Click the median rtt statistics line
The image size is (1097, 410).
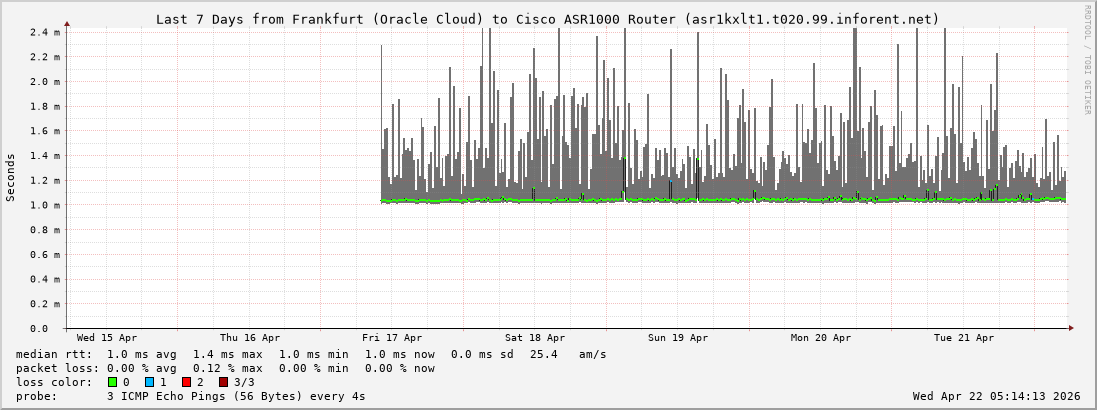click(311, 354)
